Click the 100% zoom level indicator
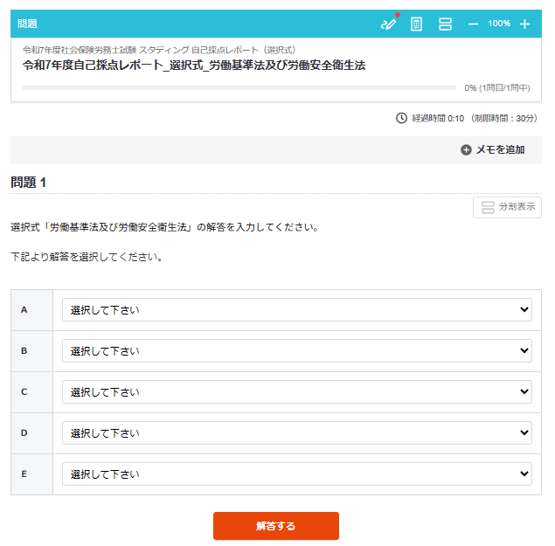The width and height of the screenshot is (555, 546). point(499,24)
